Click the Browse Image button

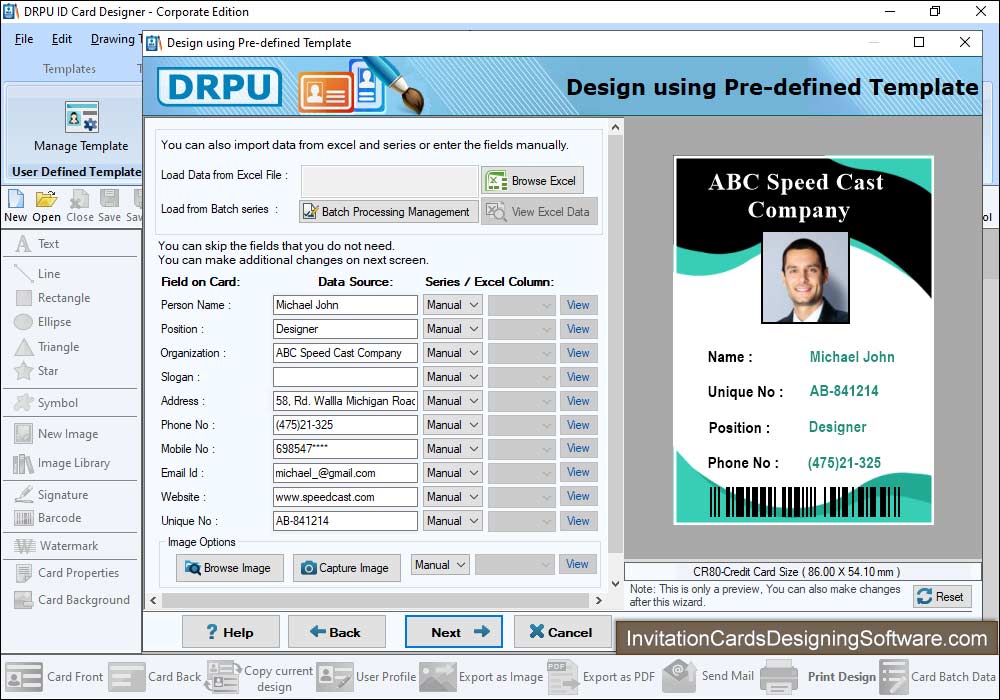pyautogui.click(x=229, y=568)
